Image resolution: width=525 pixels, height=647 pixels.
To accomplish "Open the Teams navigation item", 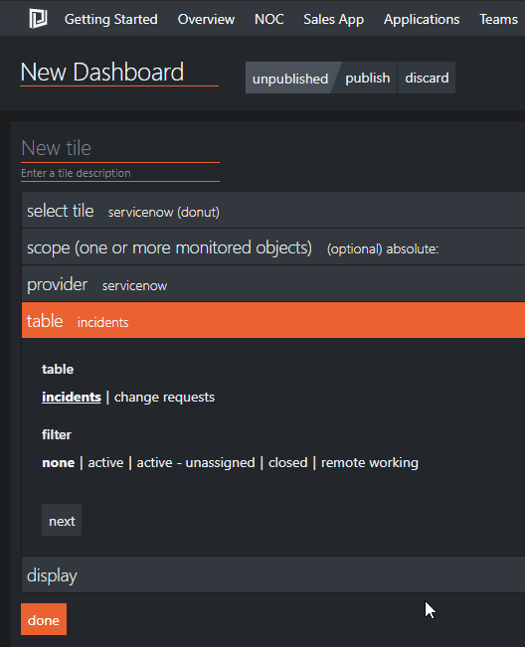I will point(498,19).
